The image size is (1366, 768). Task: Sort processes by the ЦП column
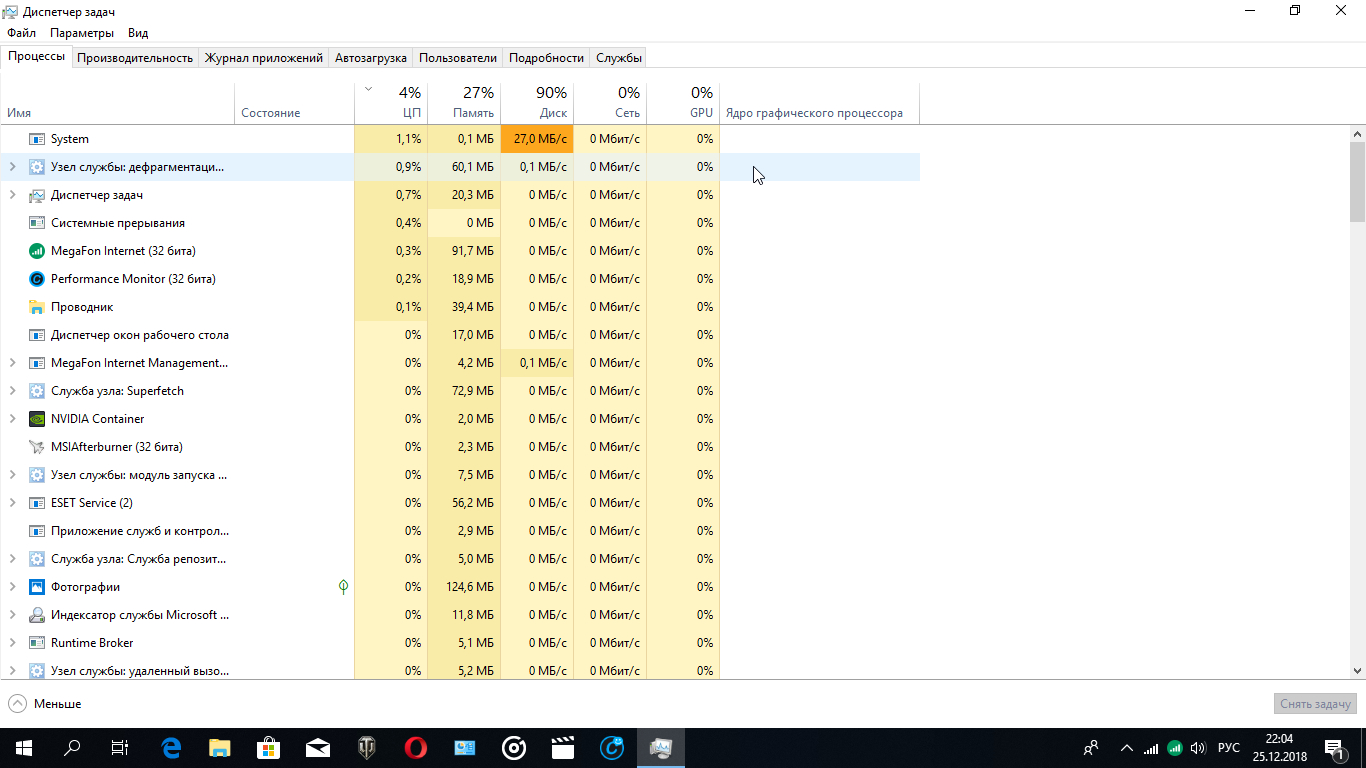coord(391,103)
